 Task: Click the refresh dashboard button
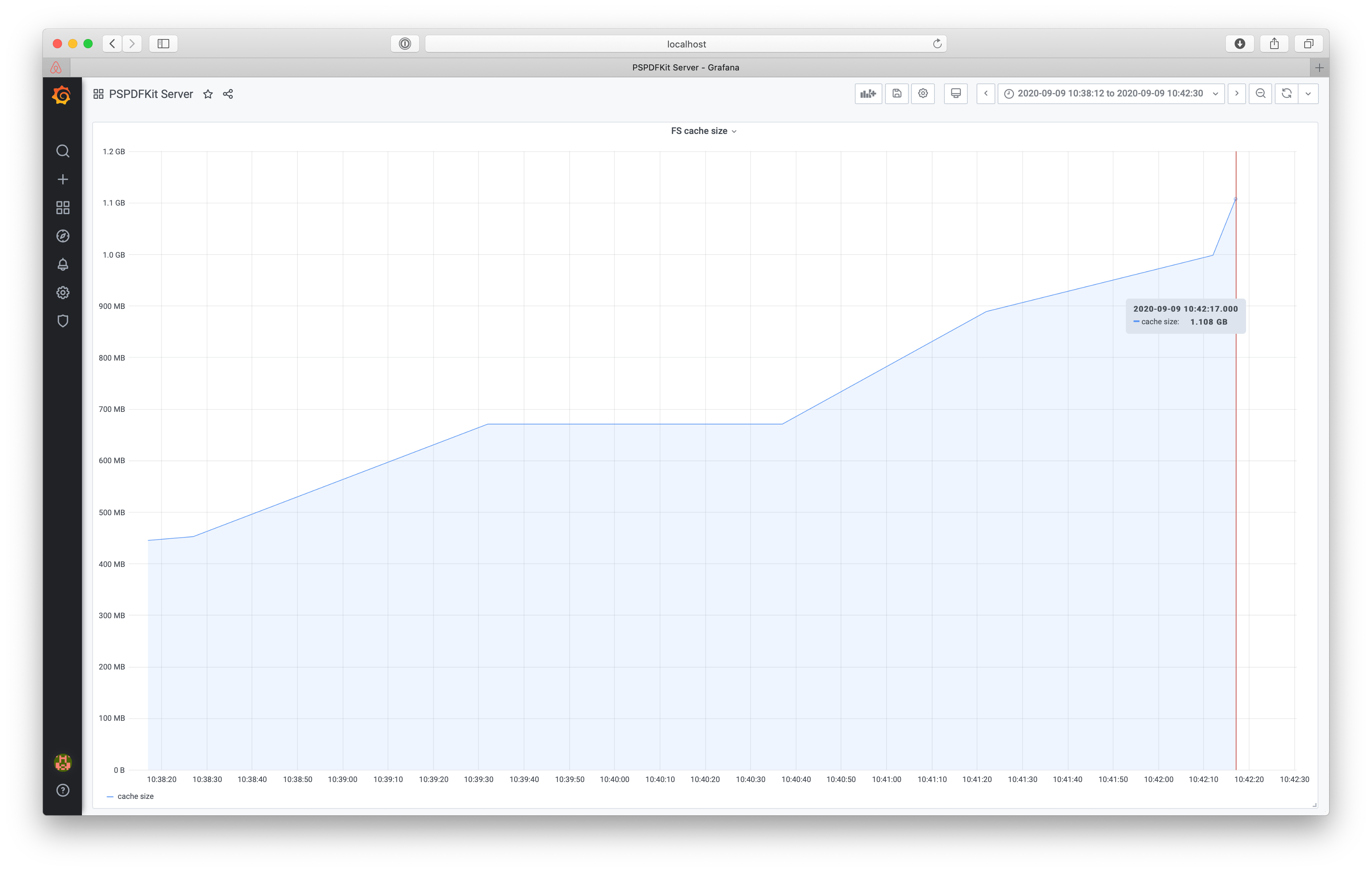[x=1287, y=93]
